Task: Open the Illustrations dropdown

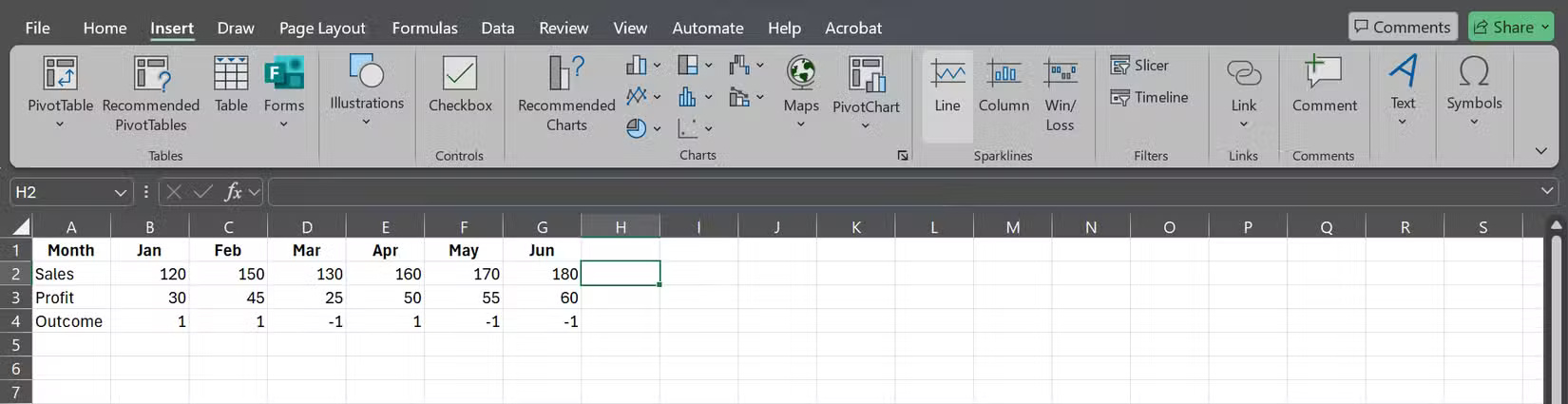Action: click(x=366, y=122)
